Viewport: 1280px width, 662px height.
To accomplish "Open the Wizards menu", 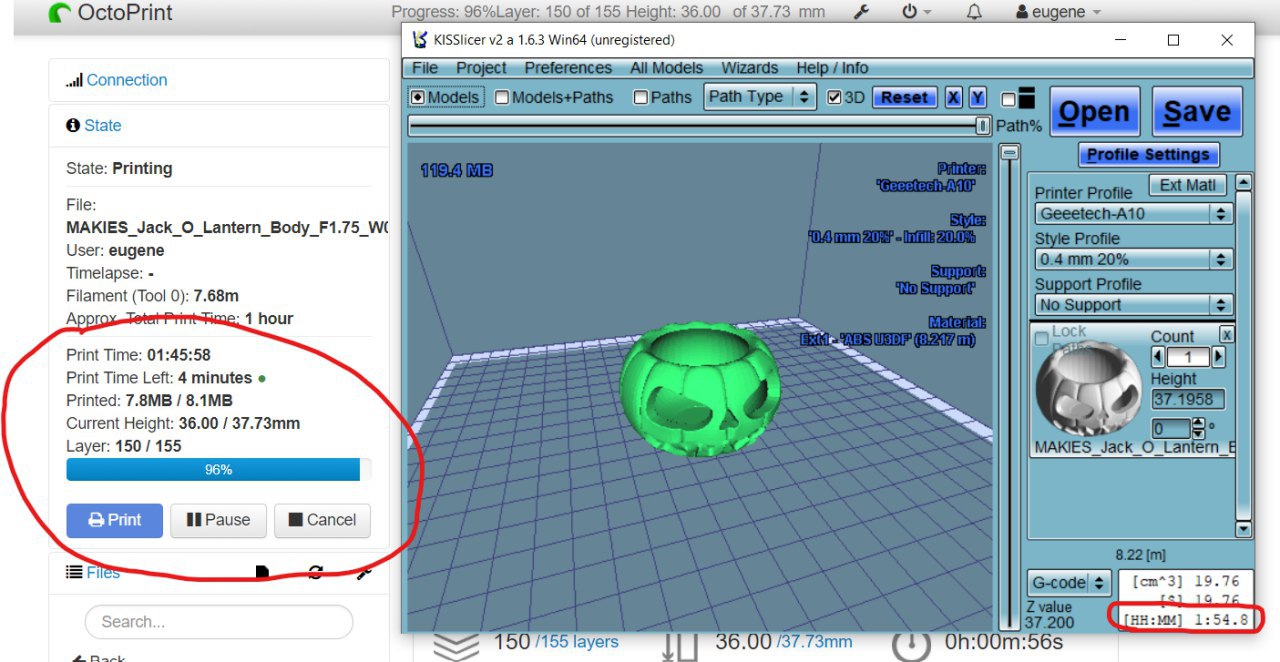I will coord(749,68).
